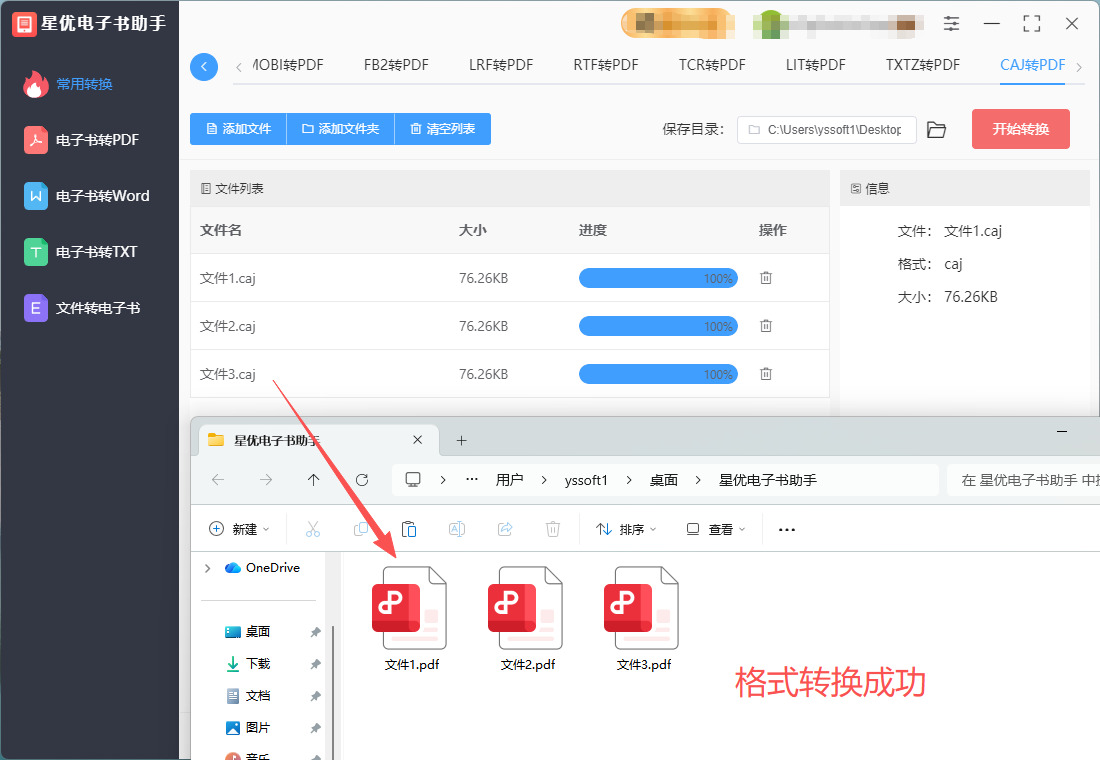This screenshot has width=1100, height=760.
Task: Switch to the LIT转PDF tab
Action: [816, 65]
